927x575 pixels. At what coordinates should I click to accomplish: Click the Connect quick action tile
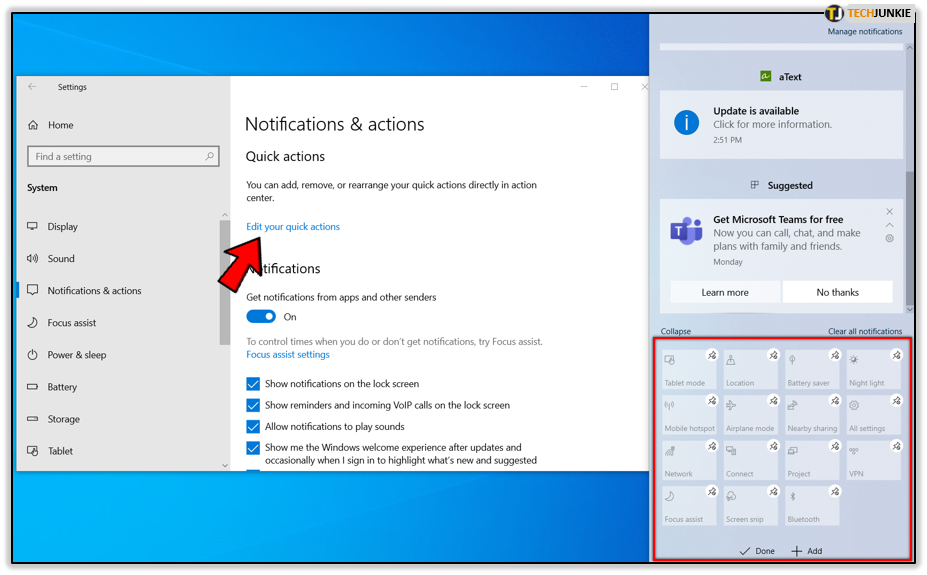(750, 461)
